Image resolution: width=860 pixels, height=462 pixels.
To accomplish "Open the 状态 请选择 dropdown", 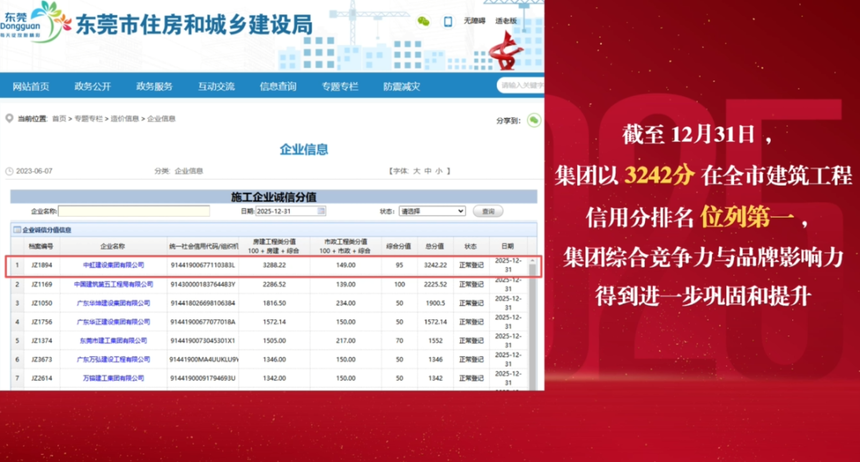I will click(x=432, y=211).
